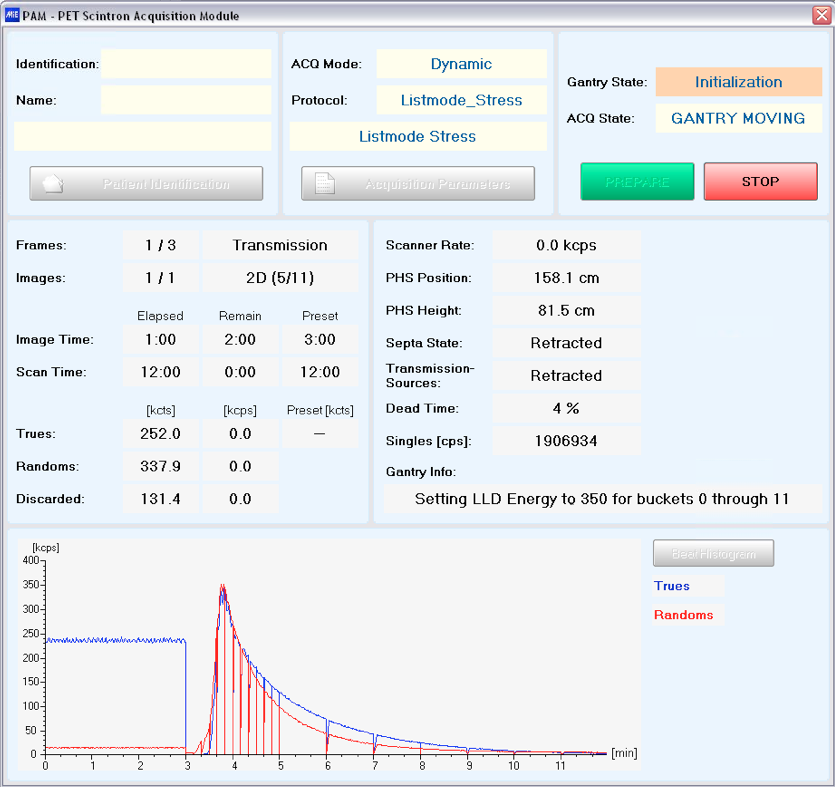Focus the Name input field
The height and width of the screenshot is (787, 835).
(x=186, y=100)
